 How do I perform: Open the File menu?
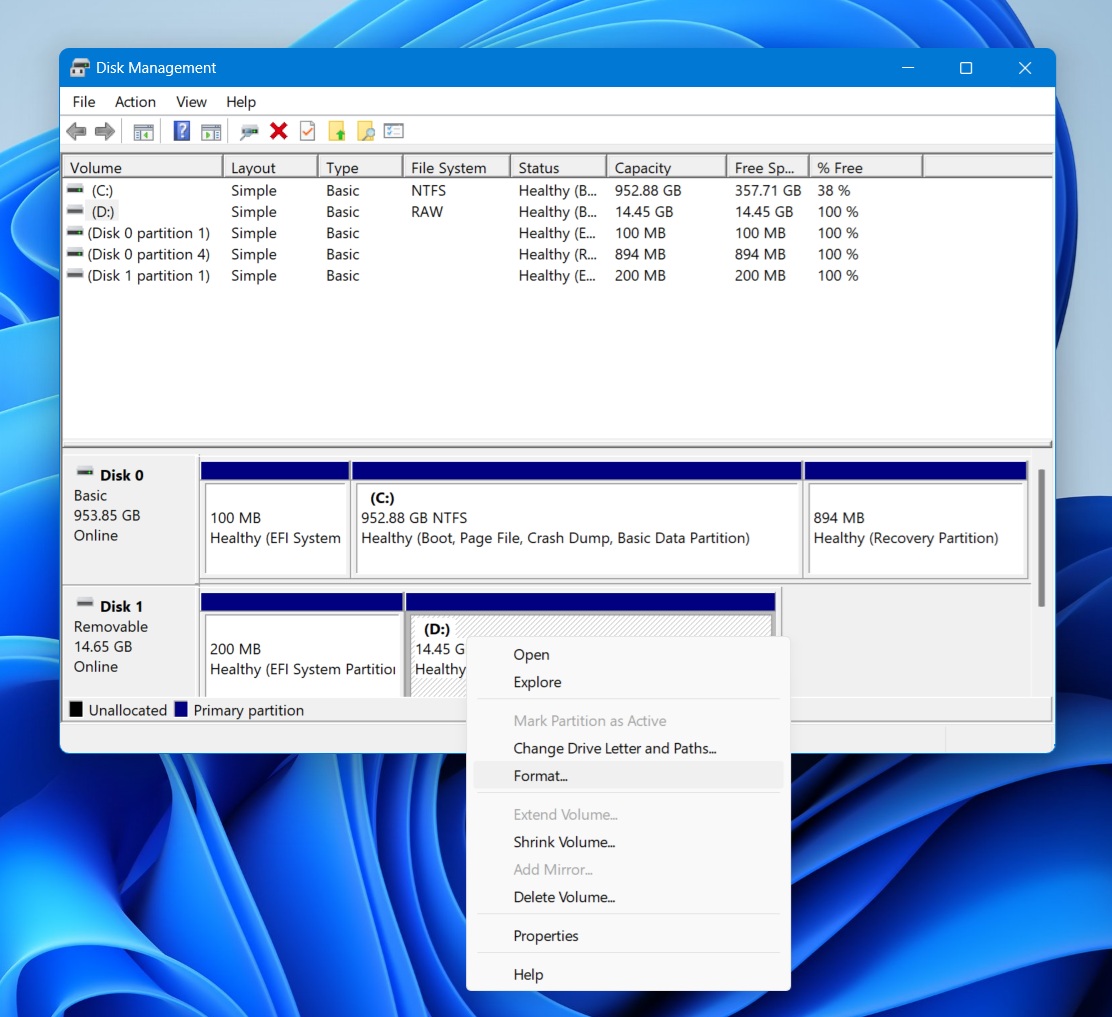[84, 101]
